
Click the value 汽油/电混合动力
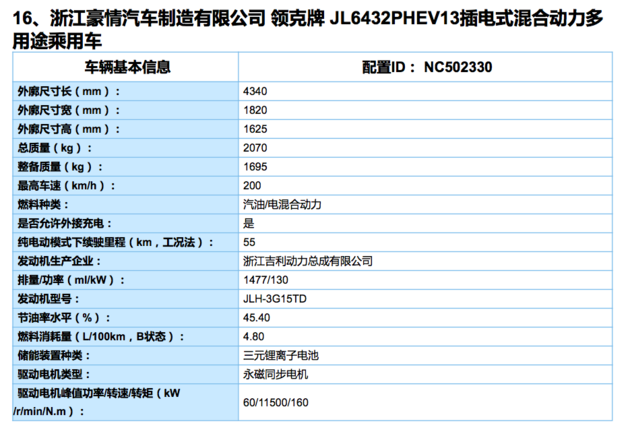282,205
